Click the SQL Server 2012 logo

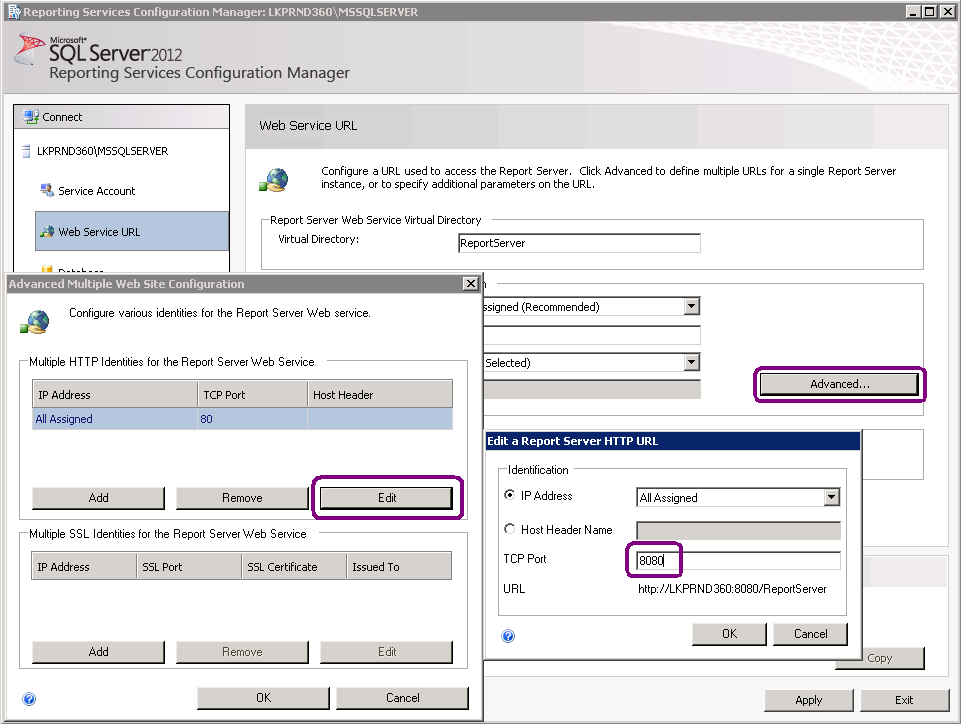(x=98, y=51)
